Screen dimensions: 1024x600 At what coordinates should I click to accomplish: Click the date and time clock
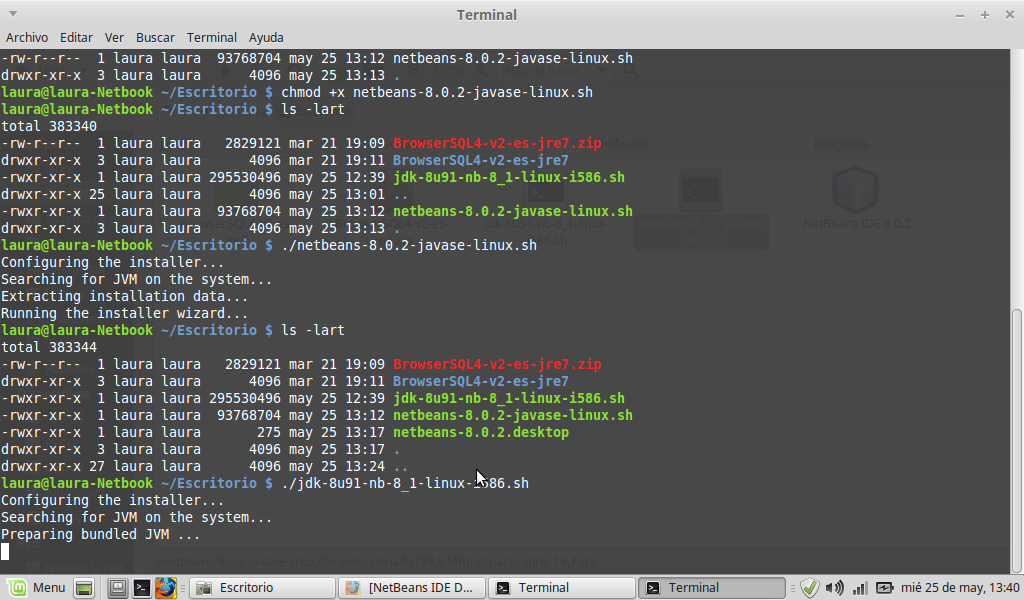coord(960,588)
